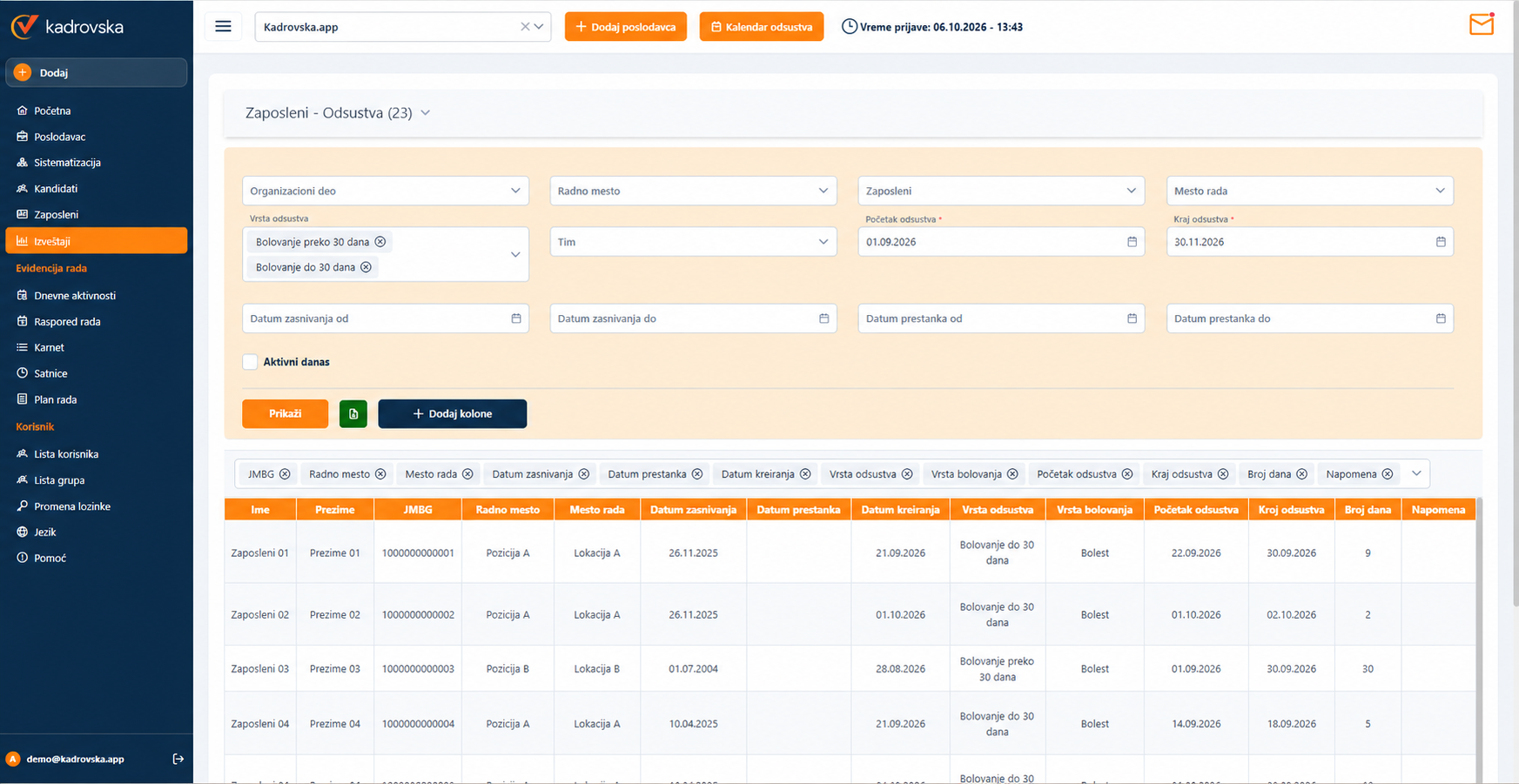Open calendar icon in Početak odsustva field
Image resolution: width=1519 pixels, height=784 pixels.
tap(1132, 242)
